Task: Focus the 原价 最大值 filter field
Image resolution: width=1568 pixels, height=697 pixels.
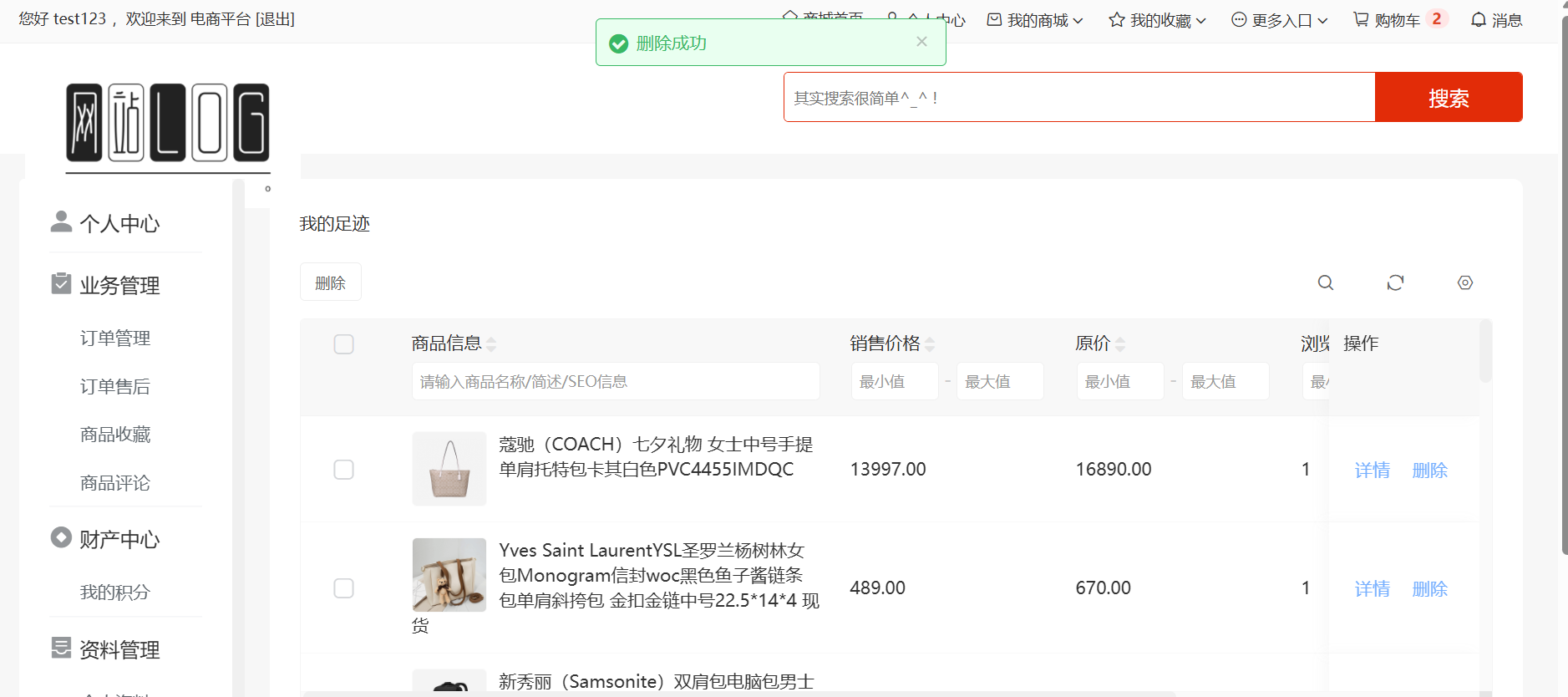Action: tap(1225, 381)
